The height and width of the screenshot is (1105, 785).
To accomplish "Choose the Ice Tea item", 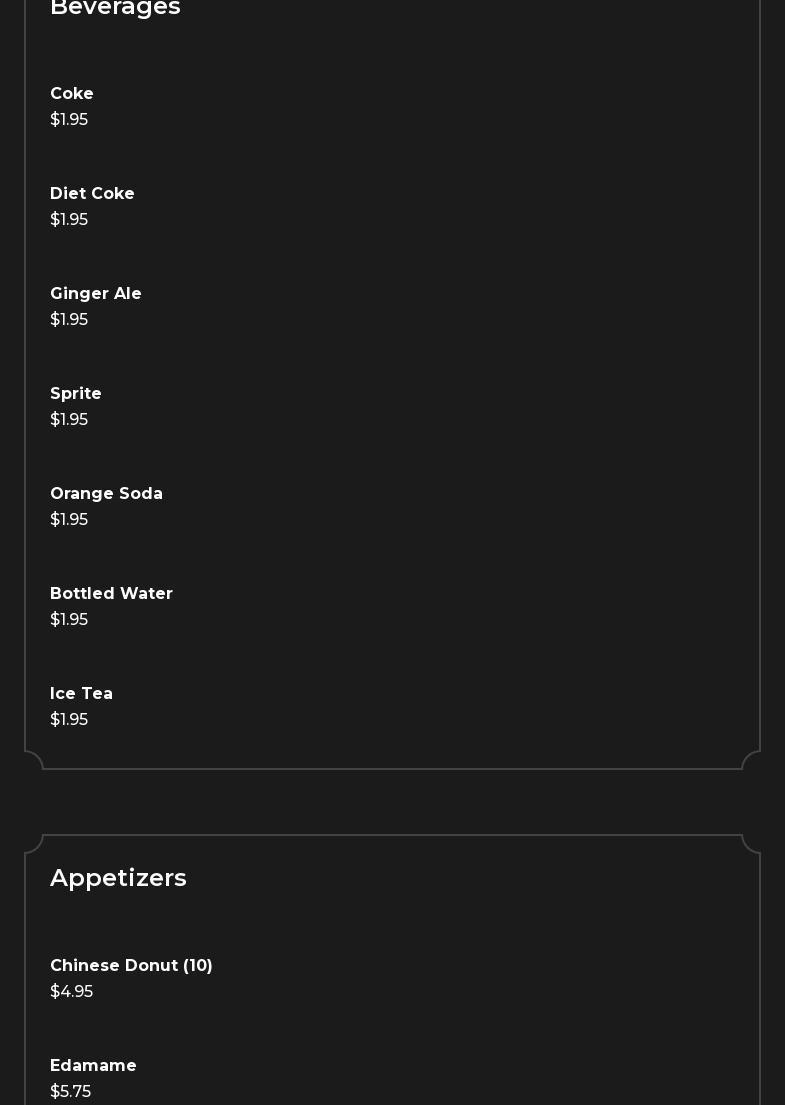I will [x=81, y=694].
